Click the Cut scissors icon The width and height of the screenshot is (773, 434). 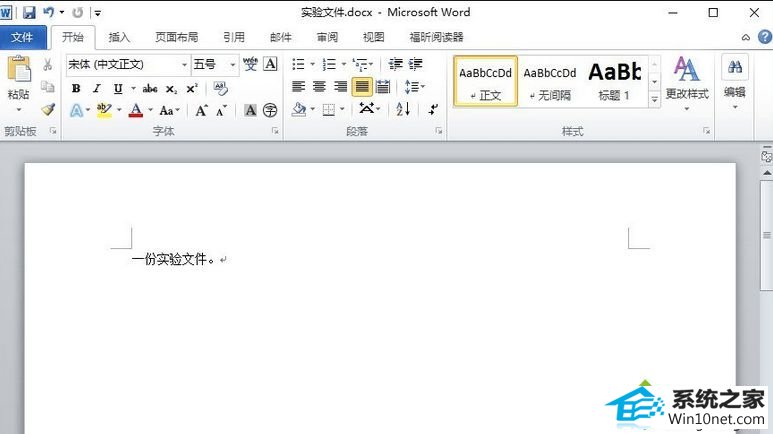tap(47, 64)
